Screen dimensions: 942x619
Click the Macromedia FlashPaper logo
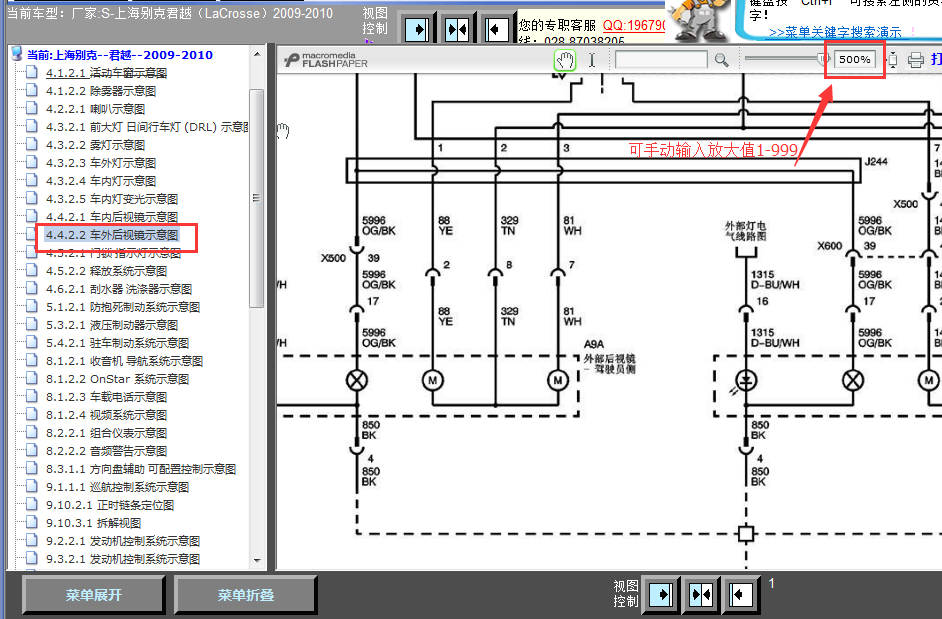click(x=326, y=59)
